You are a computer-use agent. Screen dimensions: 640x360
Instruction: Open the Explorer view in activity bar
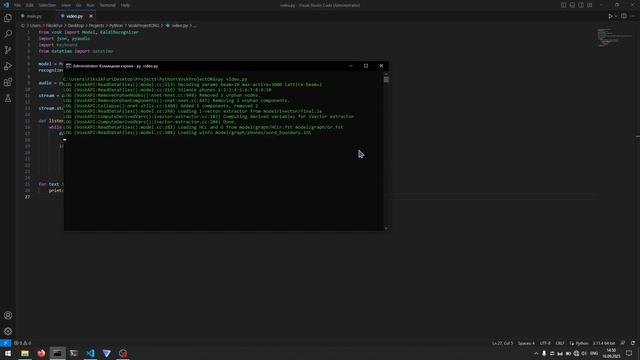[x=8, y=18]
